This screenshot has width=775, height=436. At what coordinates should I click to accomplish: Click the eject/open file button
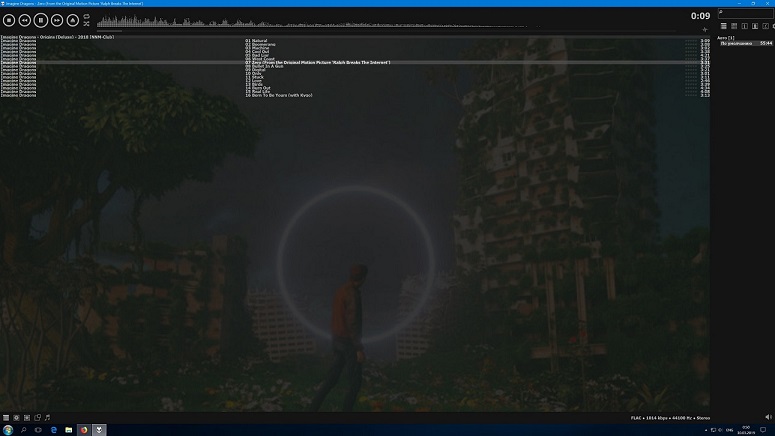(x=73, y=20)
